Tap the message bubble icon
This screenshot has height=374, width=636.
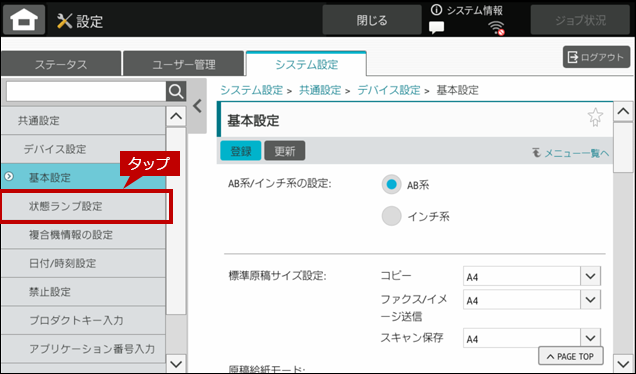tap(436, 28)
